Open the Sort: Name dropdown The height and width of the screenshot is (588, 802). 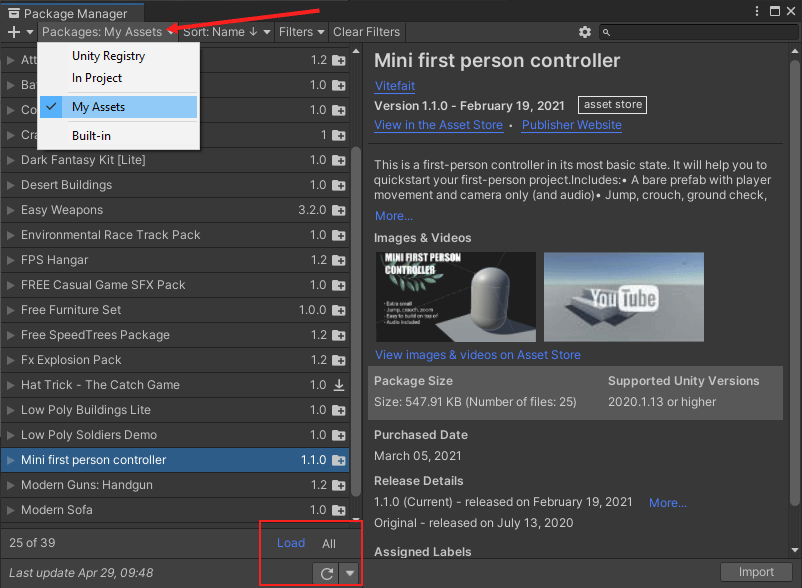pos(226,32)
